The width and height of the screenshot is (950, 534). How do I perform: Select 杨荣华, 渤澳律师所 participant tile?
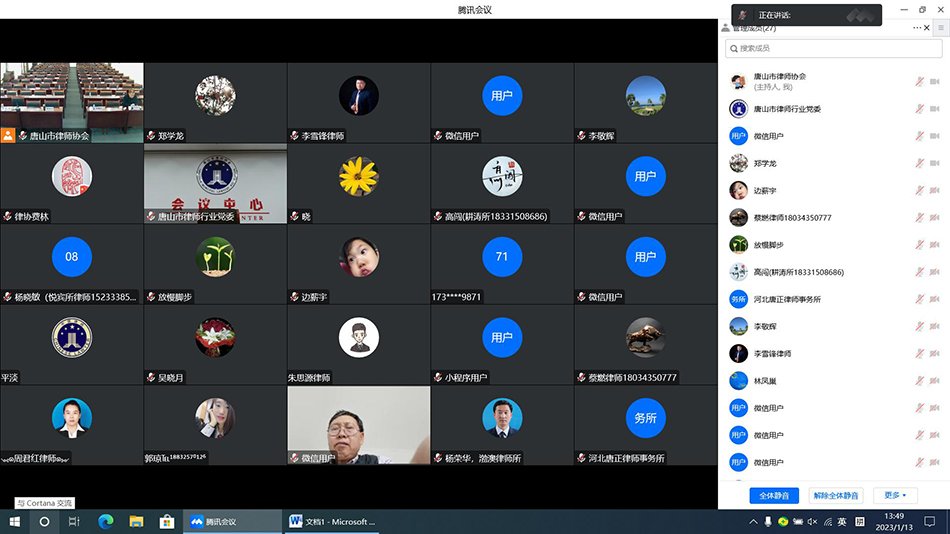pos(502,425)
